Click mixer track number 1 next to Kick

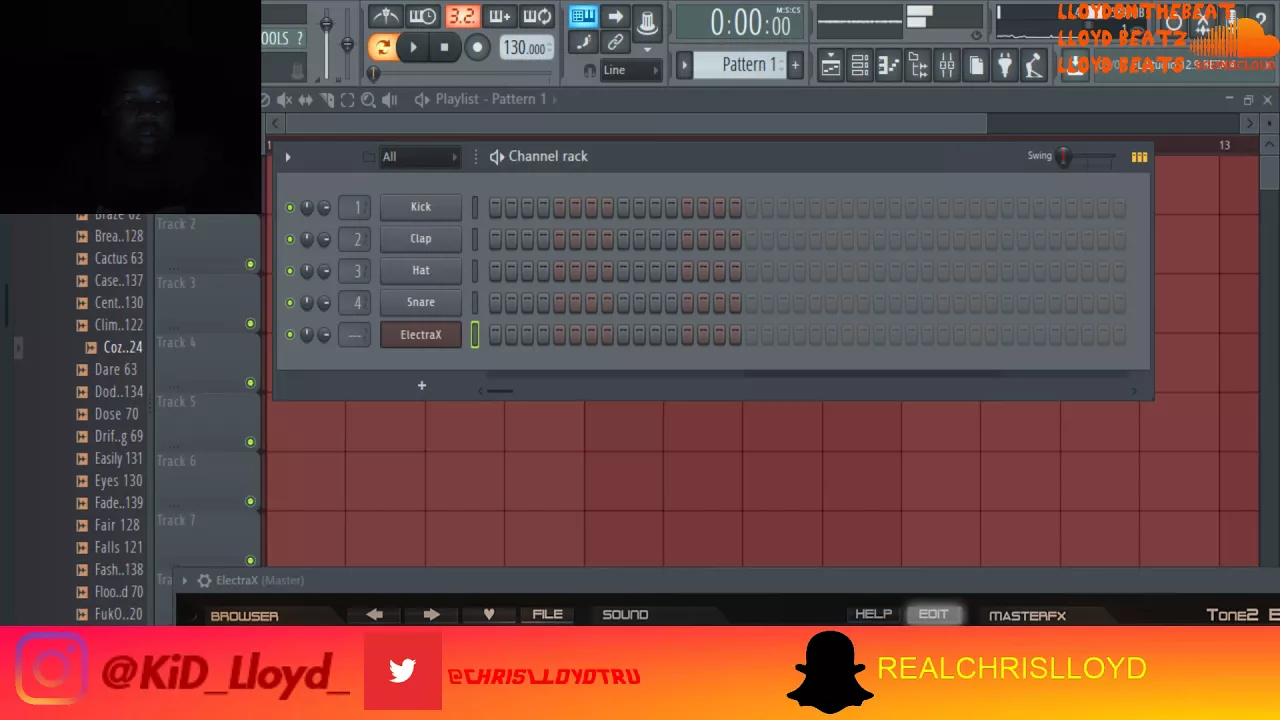coord(355,208)
